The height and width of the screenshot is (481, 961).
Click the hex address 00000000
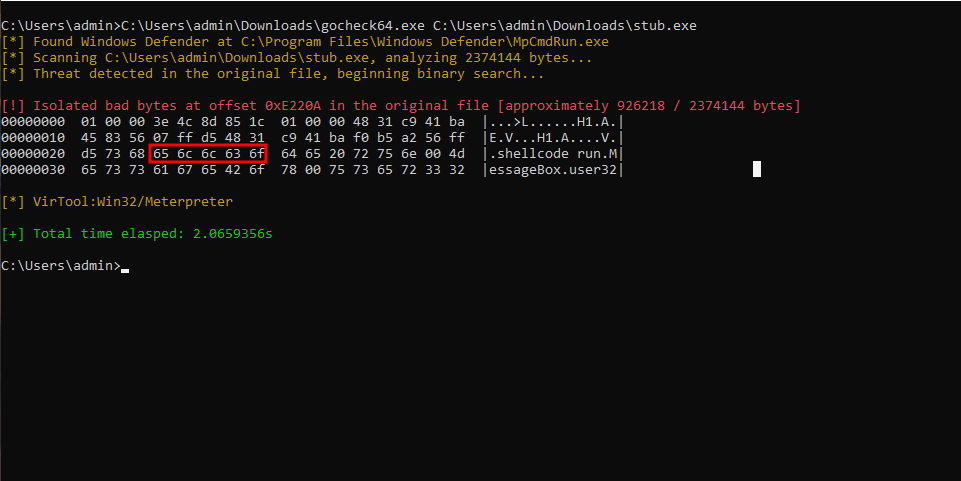coord(33,121)
